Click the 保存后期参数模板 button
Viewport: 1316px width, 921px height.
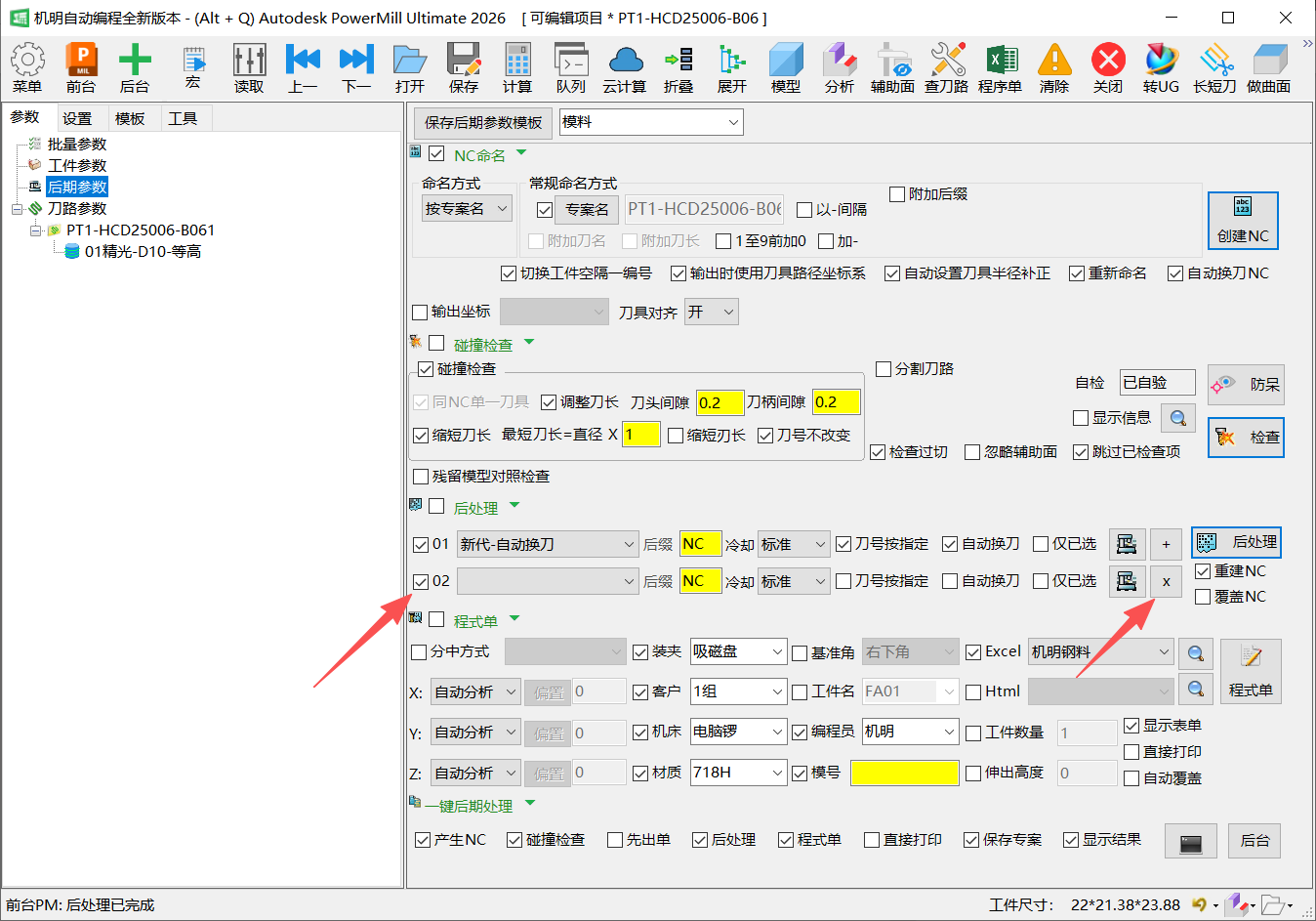point(483,123)
